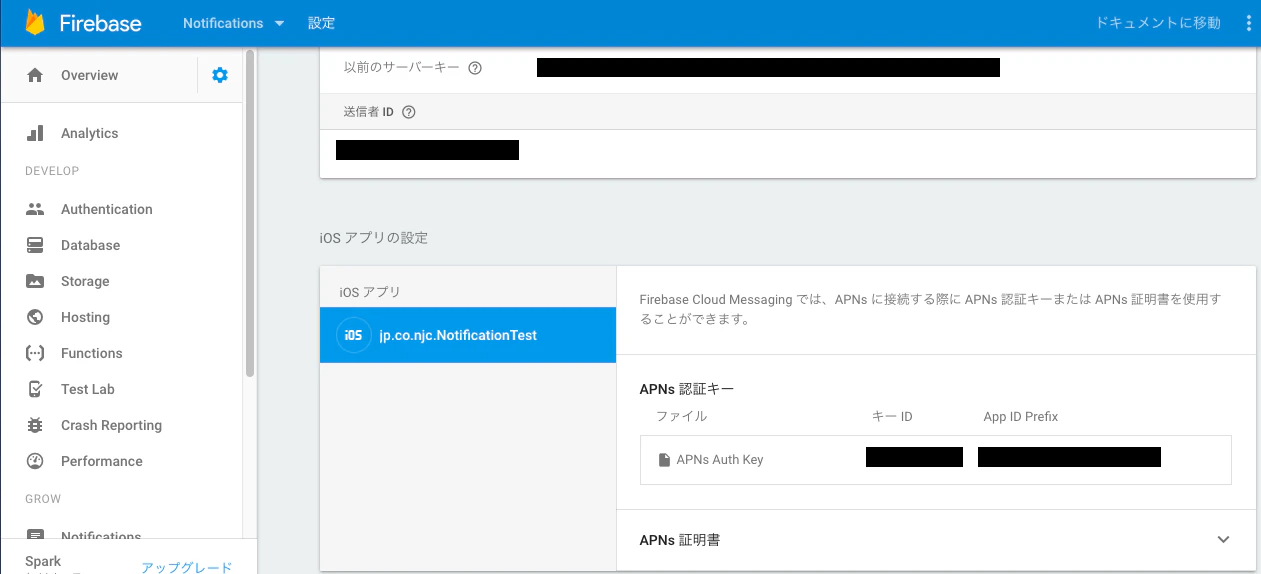Click the Hosting globe icon
The image size is (1261, 574).
click(x=35, y=317)
